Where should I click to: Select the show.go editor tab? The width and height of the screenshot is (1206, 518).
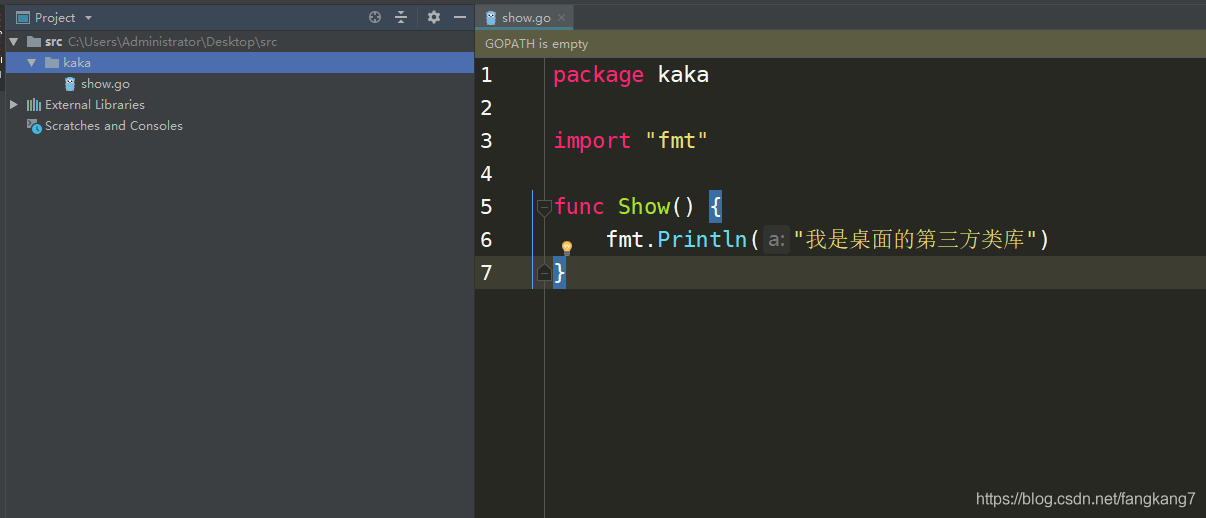518,17
